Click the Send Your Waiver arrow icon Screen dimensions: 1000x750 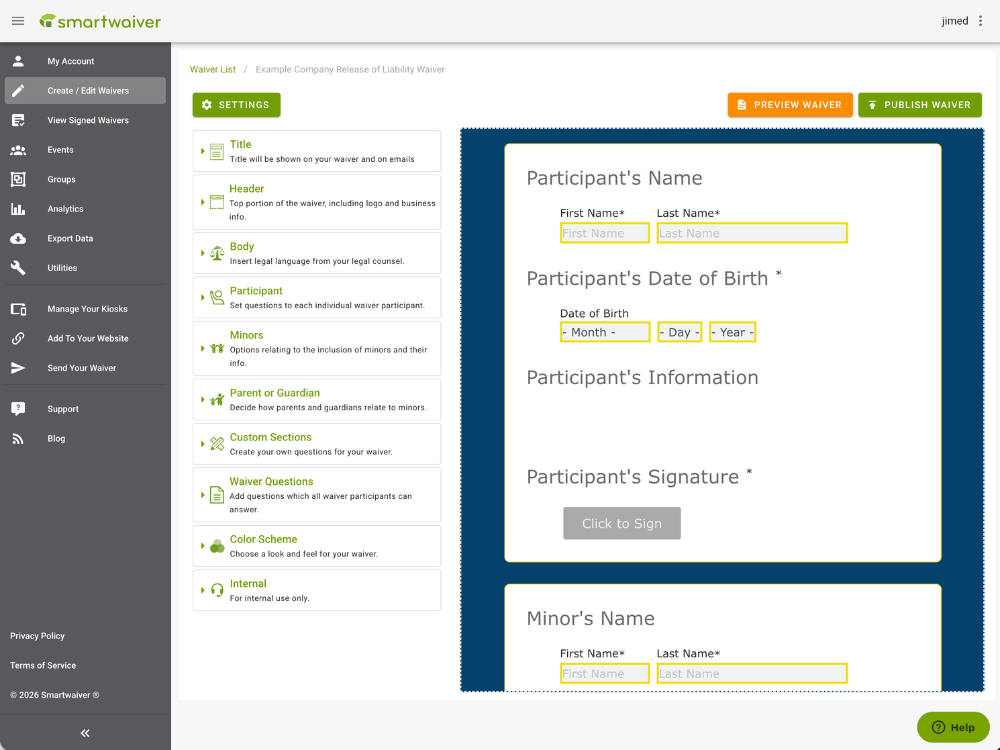[18, 367]
